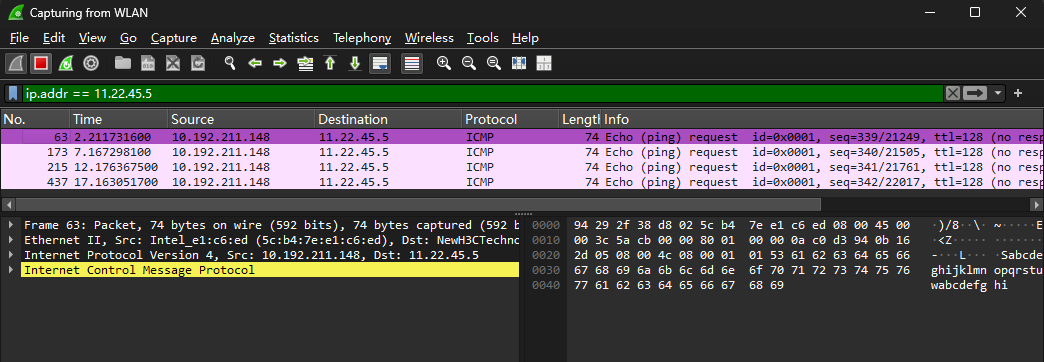Viewport: 1044px width, 362px height.
Task: Sort by the No. column header
Action: [x=35, y=119]
